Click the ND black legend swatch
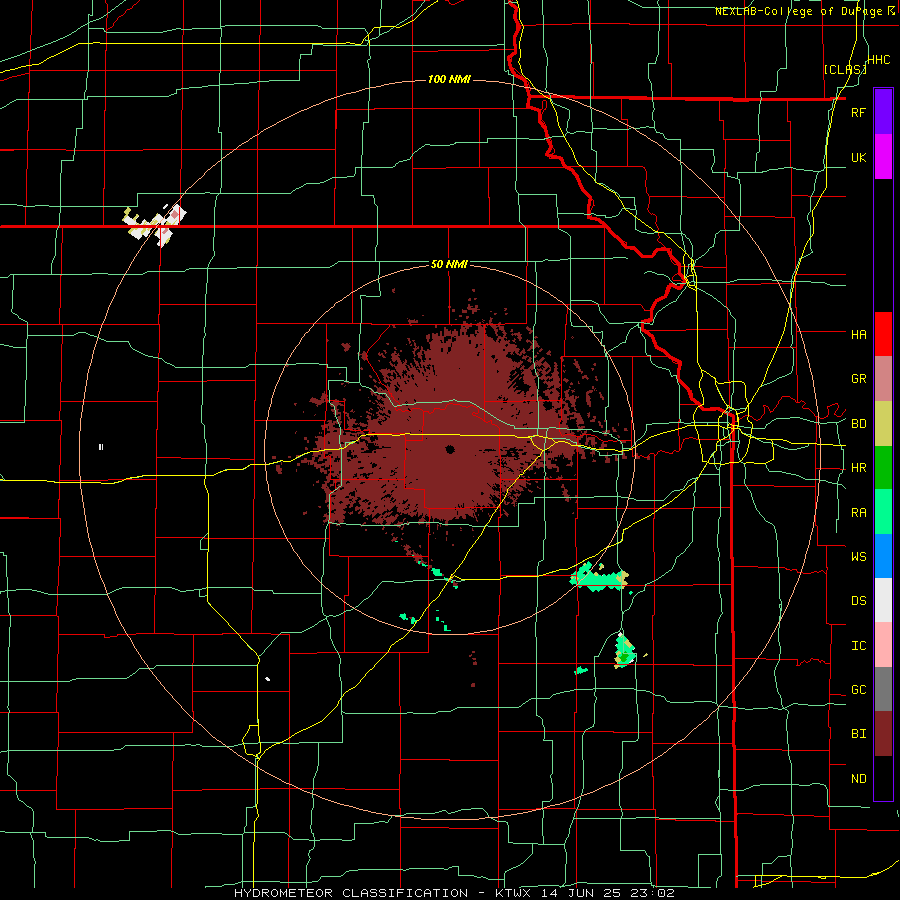900x900 pixels. click(x=883, y=778)
